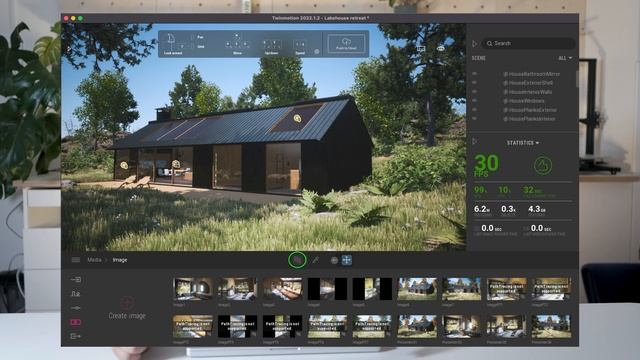Open the STATISTICS panel dropdown
Viewport: 640px width, 360px height.
coord(523,143)
